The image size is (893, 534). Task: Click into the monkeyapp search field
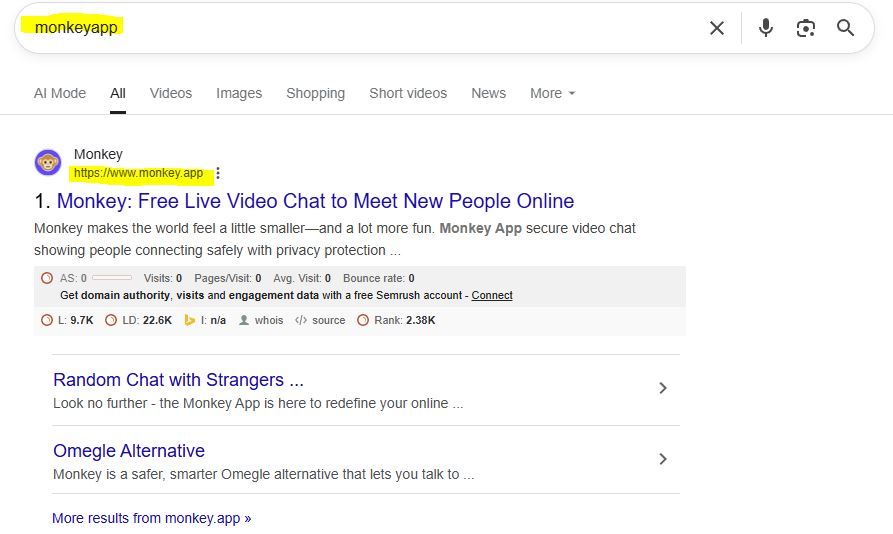pyautogui.click(x=350, y=28)
